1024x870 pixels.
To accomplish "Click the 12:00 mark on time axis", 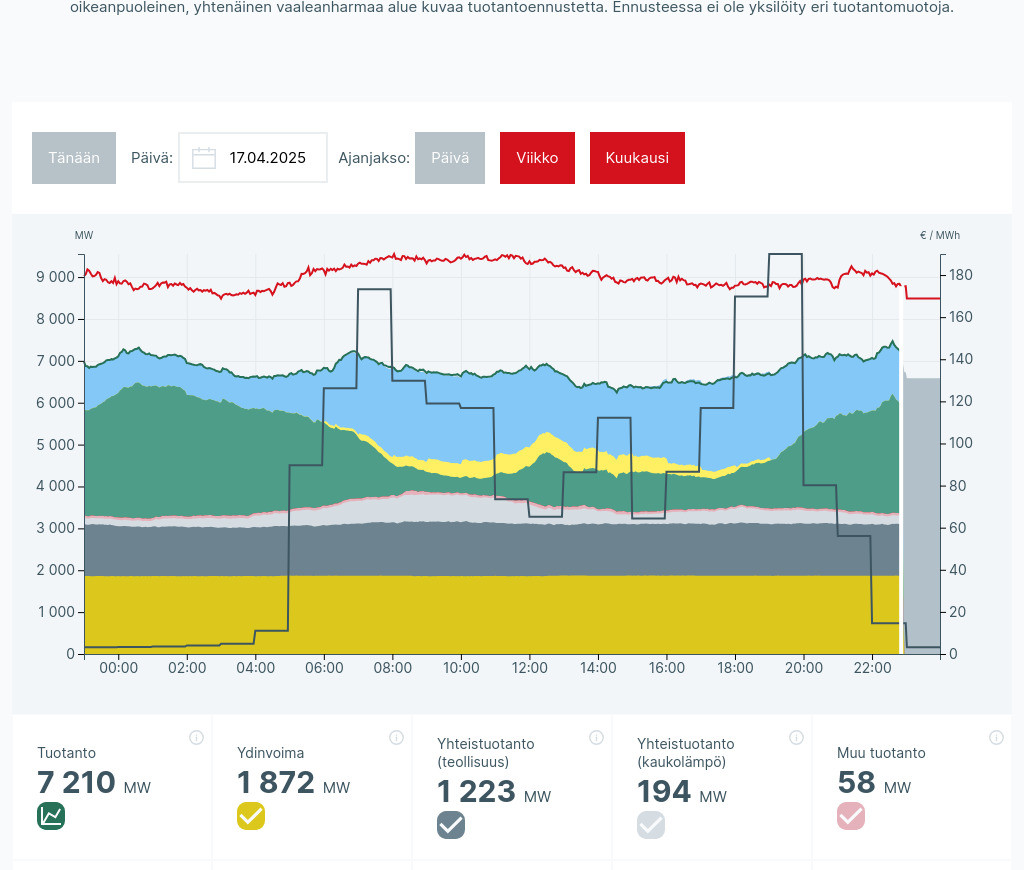I will point(529,668).
